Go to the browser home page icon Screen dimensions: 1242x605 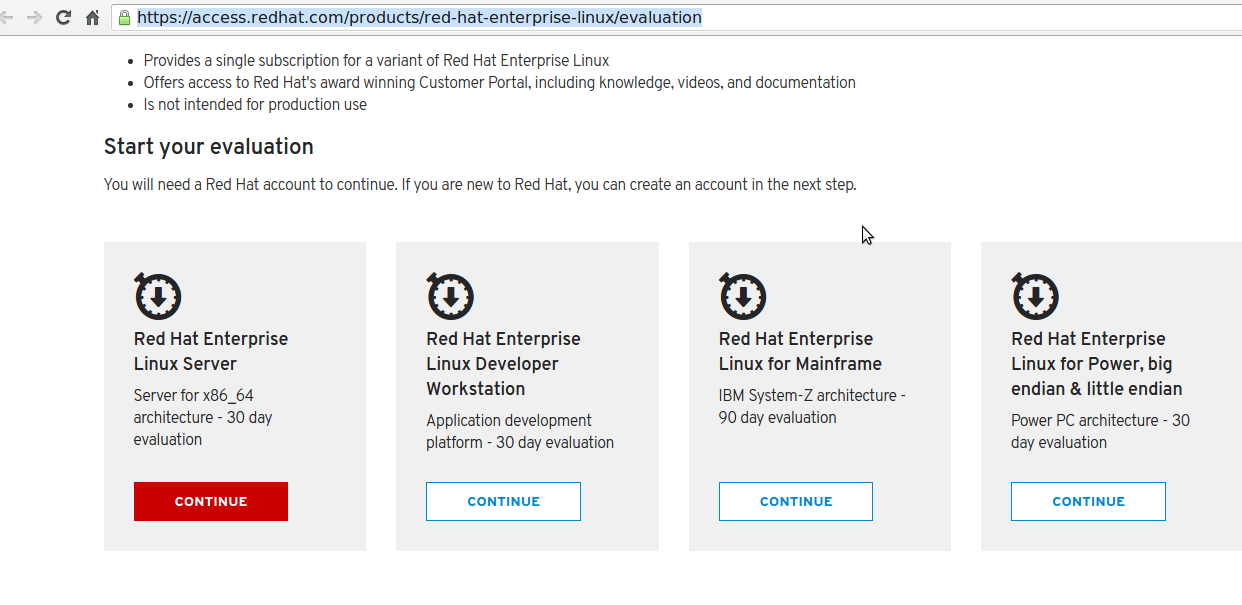click(92, 17)
